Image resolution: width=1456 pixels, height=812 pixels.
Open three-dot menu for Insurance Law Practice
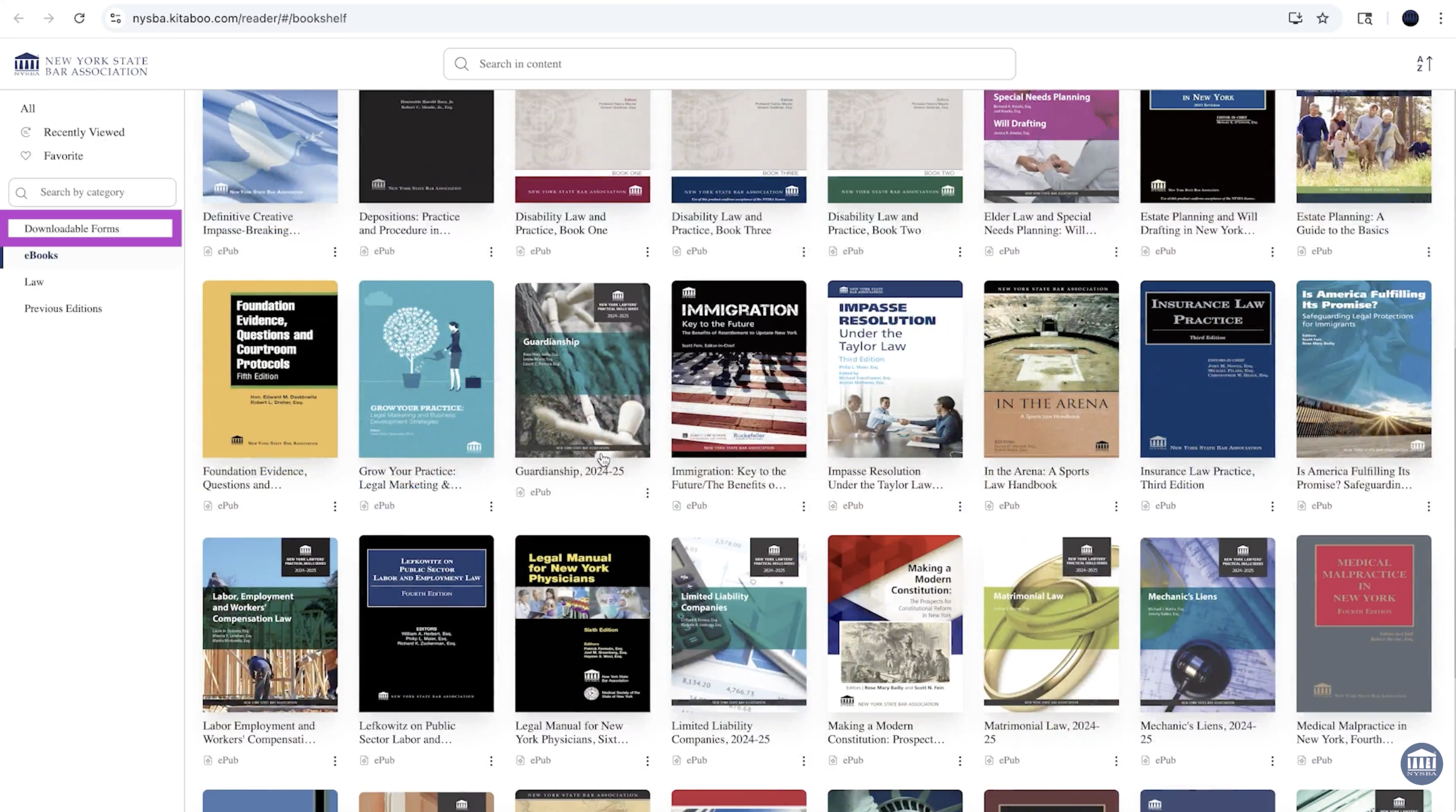point(1272,507)
